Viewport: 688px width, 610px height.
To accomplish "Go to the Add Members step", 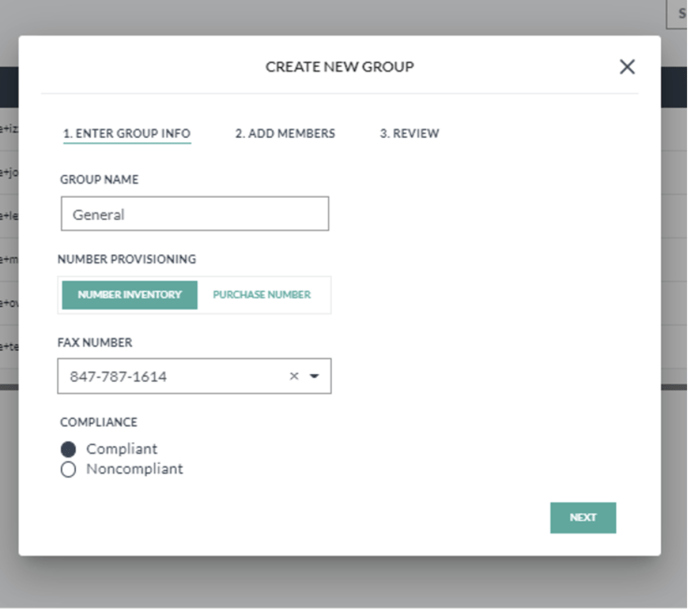I will pyautogui.click(x=285, y=134).
